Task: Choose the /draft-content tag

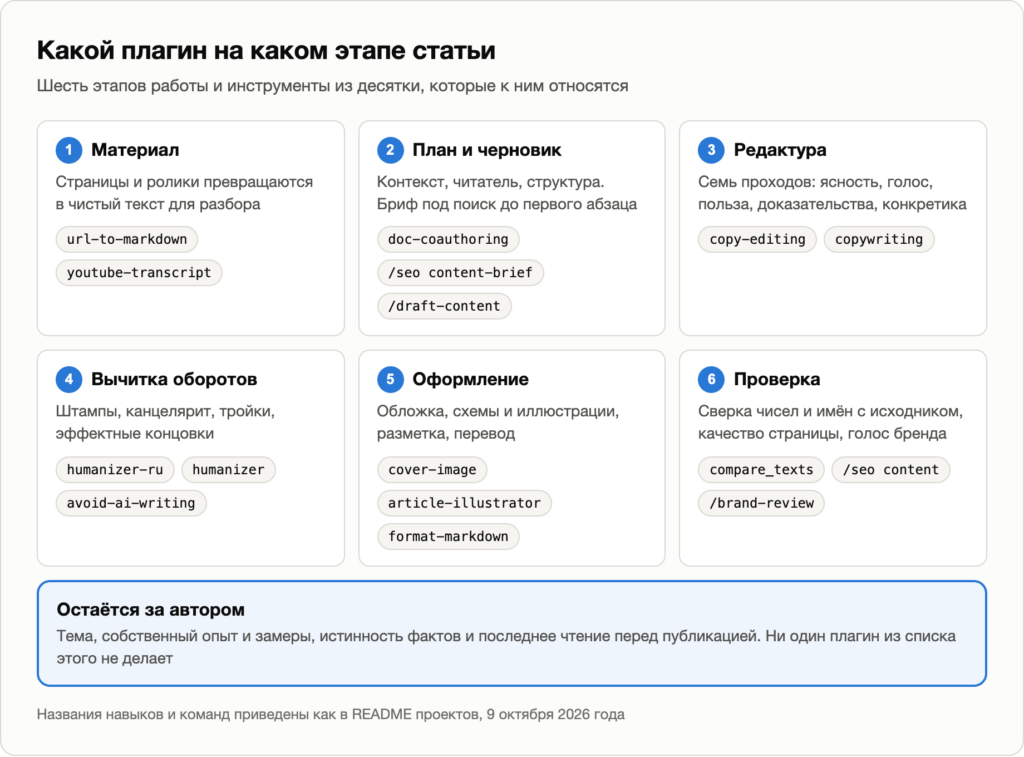Action: point(444,306)
